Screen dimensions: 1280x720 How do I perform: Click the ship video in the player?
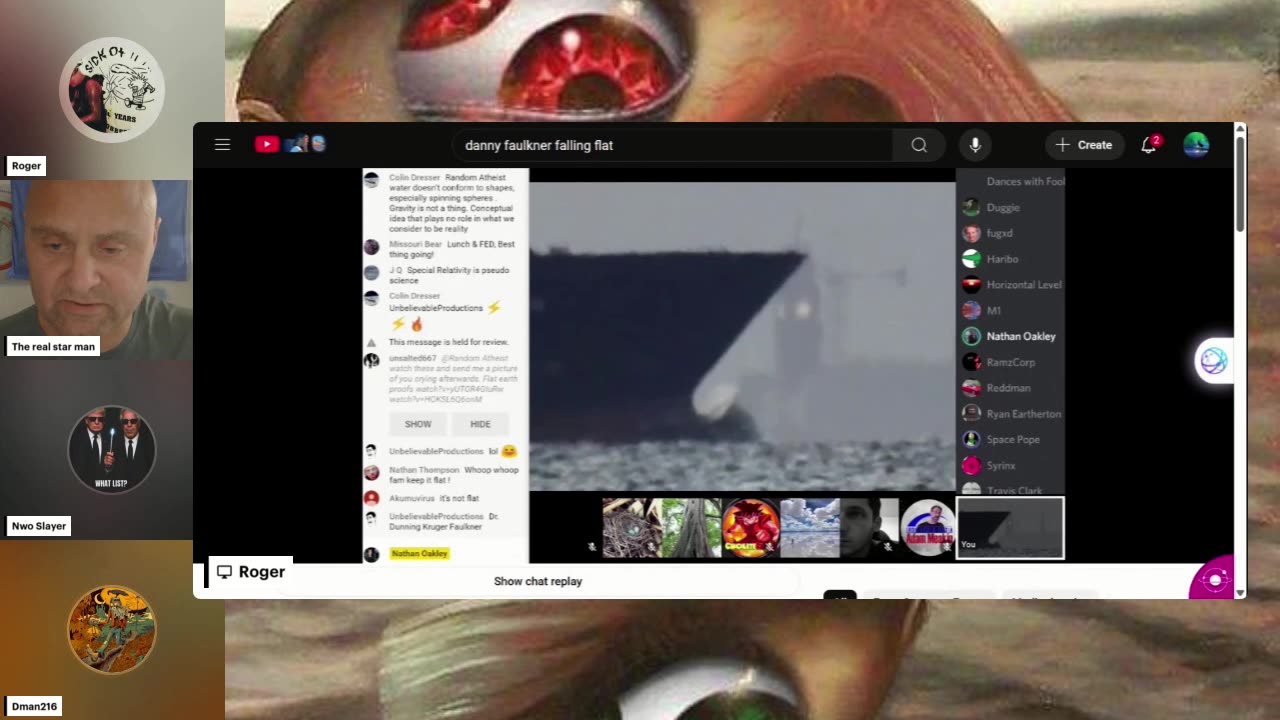point(742,336)
